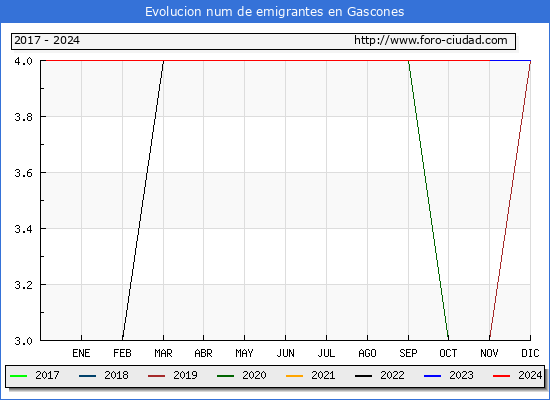Image resolution: width=550 pixels, height=400 pixels.
Task: Click the 2018 dark blue legend swatch
Action: point(87,376)
